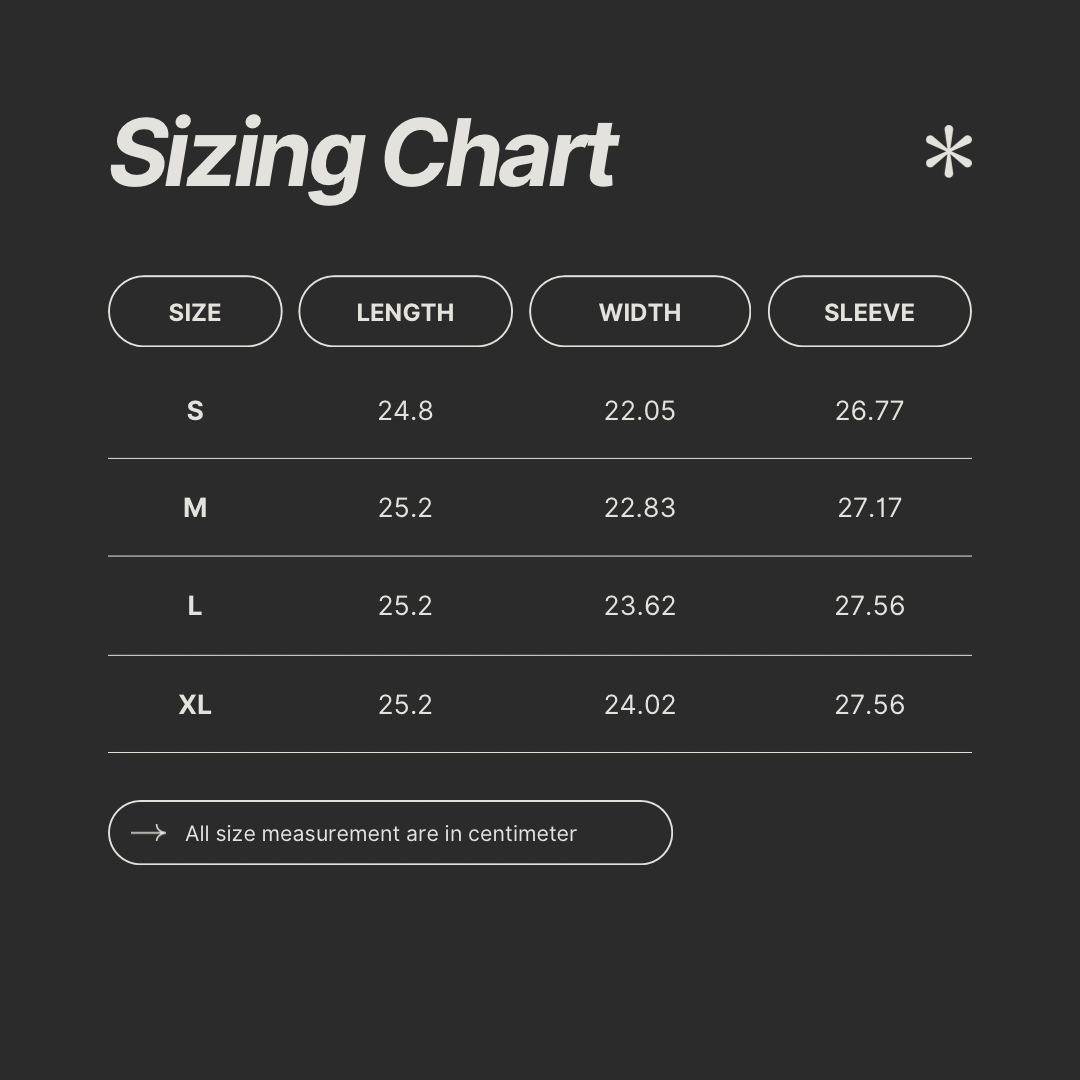
Task: Click the asterisk icon beside the title
Action: coord(948,153)
